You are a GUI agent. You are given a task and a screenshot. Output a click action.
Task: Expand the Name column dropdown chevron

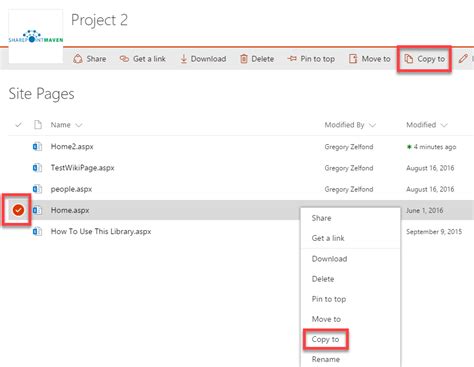click(x=79, y=125)
